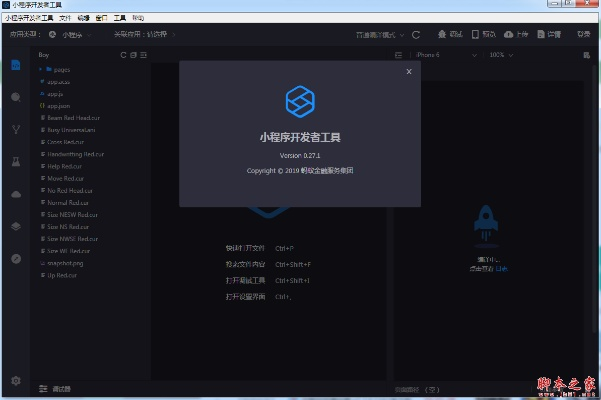This screenshot has width=601, height=400.
Task: Open the compass sidebar icon
Action: tap(16, 259)
